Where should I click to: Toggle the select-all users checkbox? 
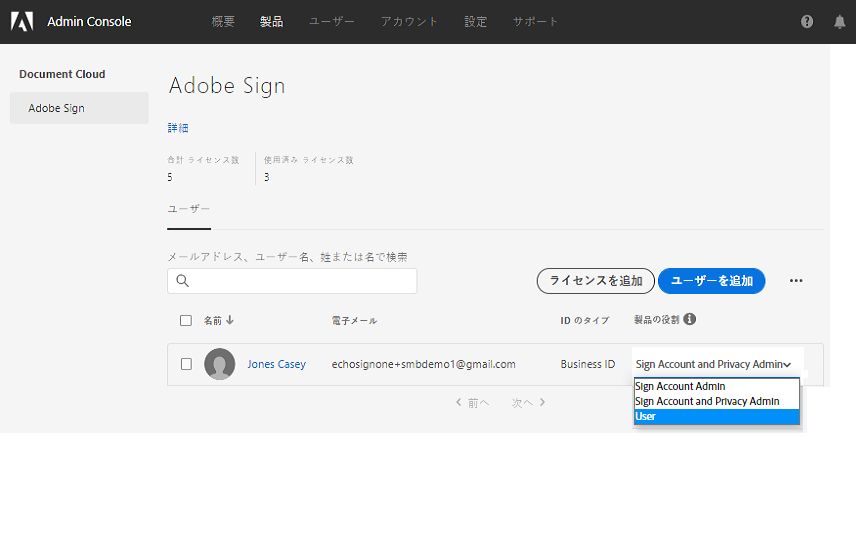(x=186, y=321)
